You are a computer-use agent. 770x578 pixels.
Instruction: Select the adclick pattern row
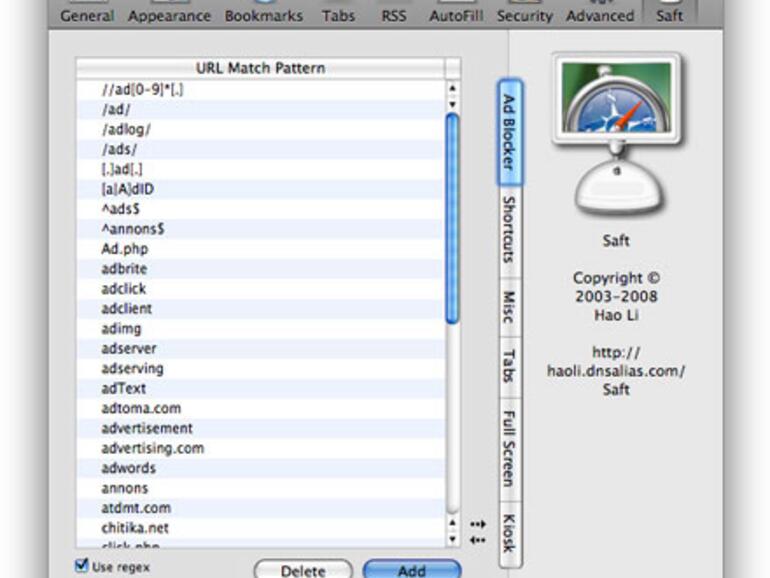pyautogui.click(x=261, y=289)
